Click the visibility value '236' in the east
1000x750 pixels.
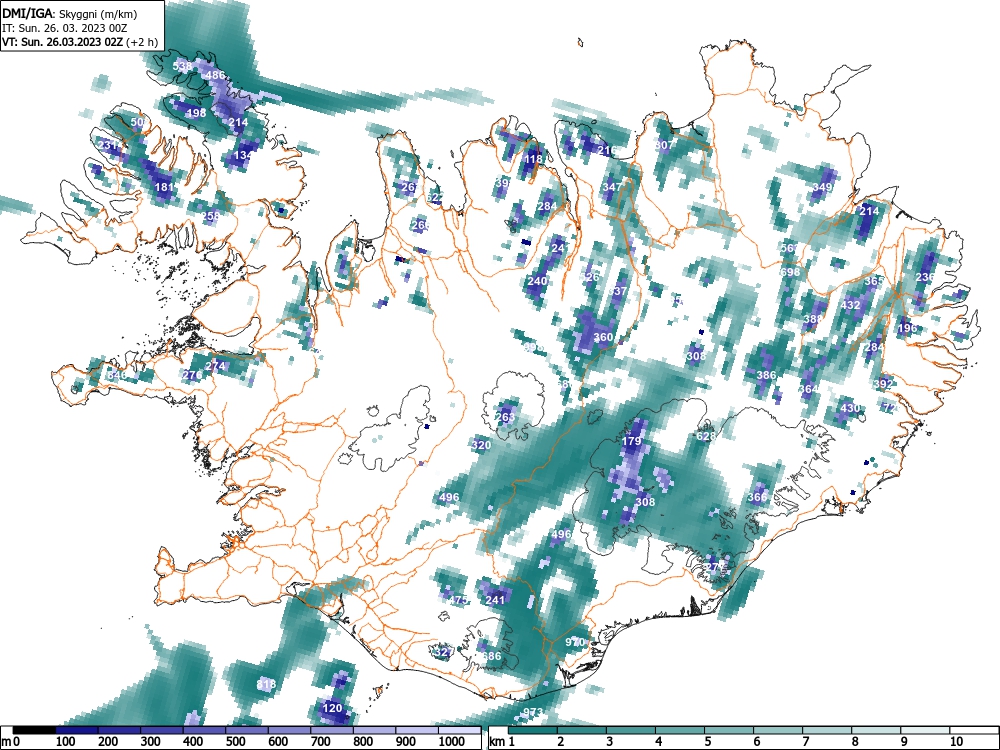[925, 277]
